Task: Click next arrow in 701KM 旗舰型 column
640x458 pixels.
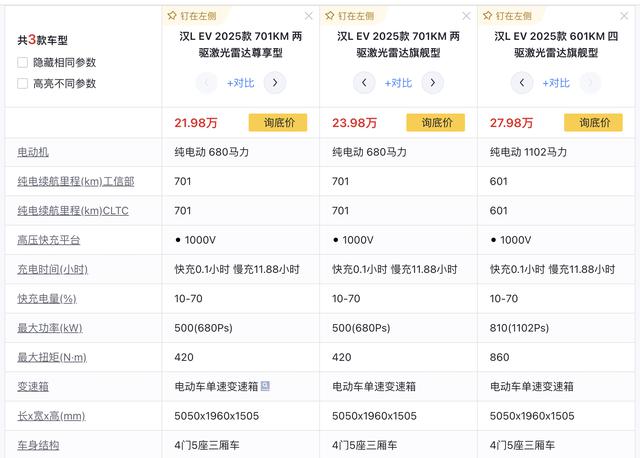Action: pos(433,83)
